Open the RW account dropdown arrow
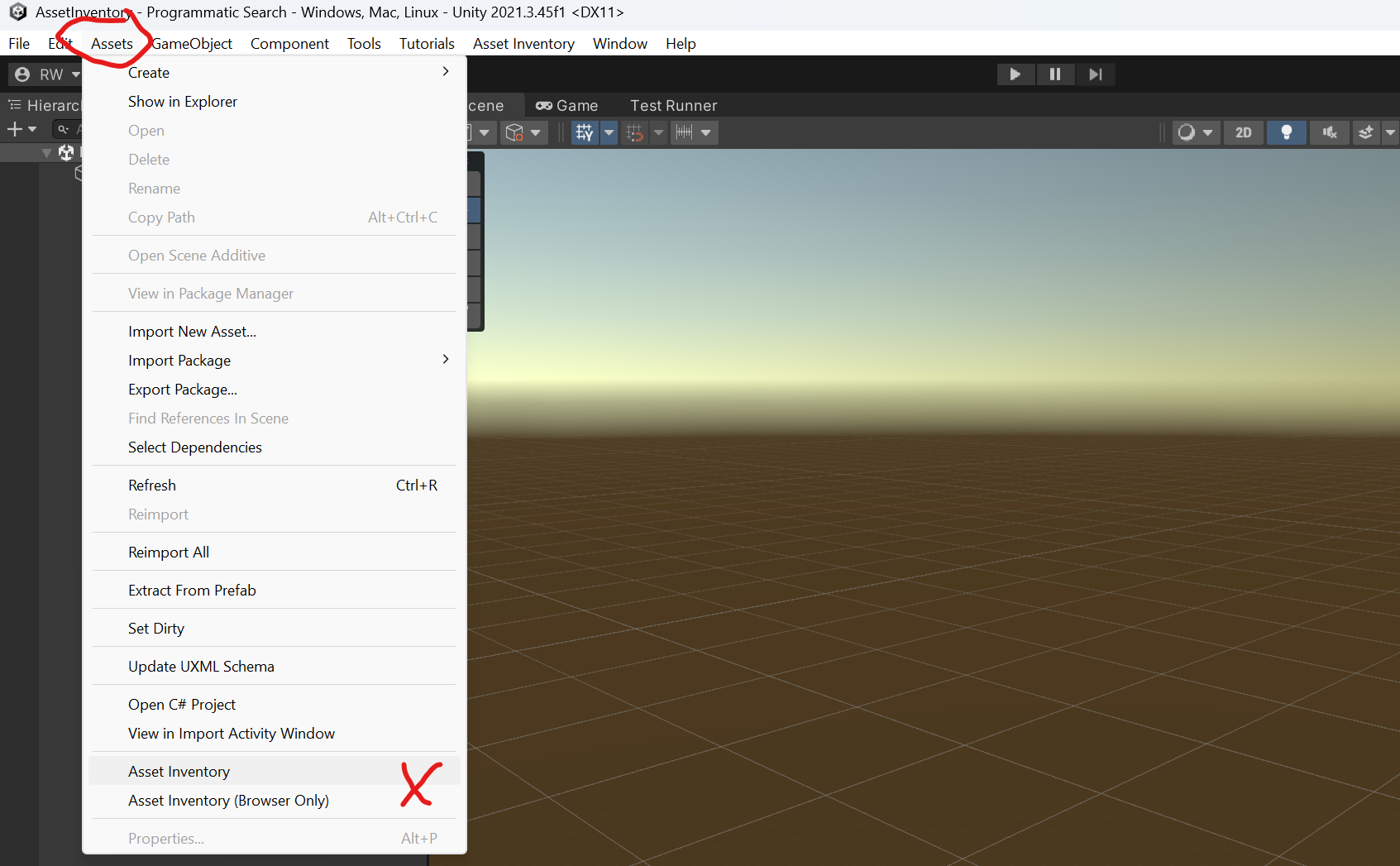The width and height of the screenshot is (1400, 866). 76,74
